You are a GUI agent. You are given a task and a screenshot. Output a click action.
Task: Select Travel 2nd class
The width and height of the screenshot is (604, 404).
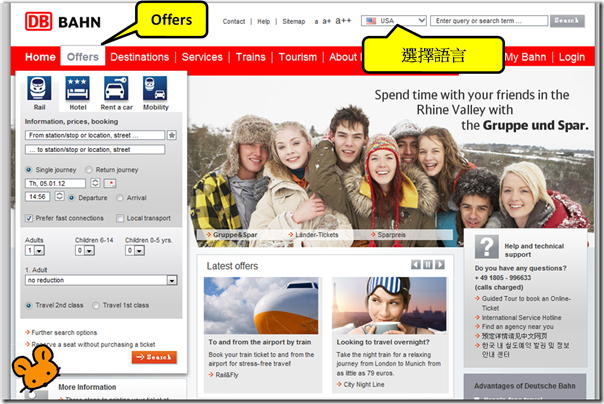(x=29, y=305)
